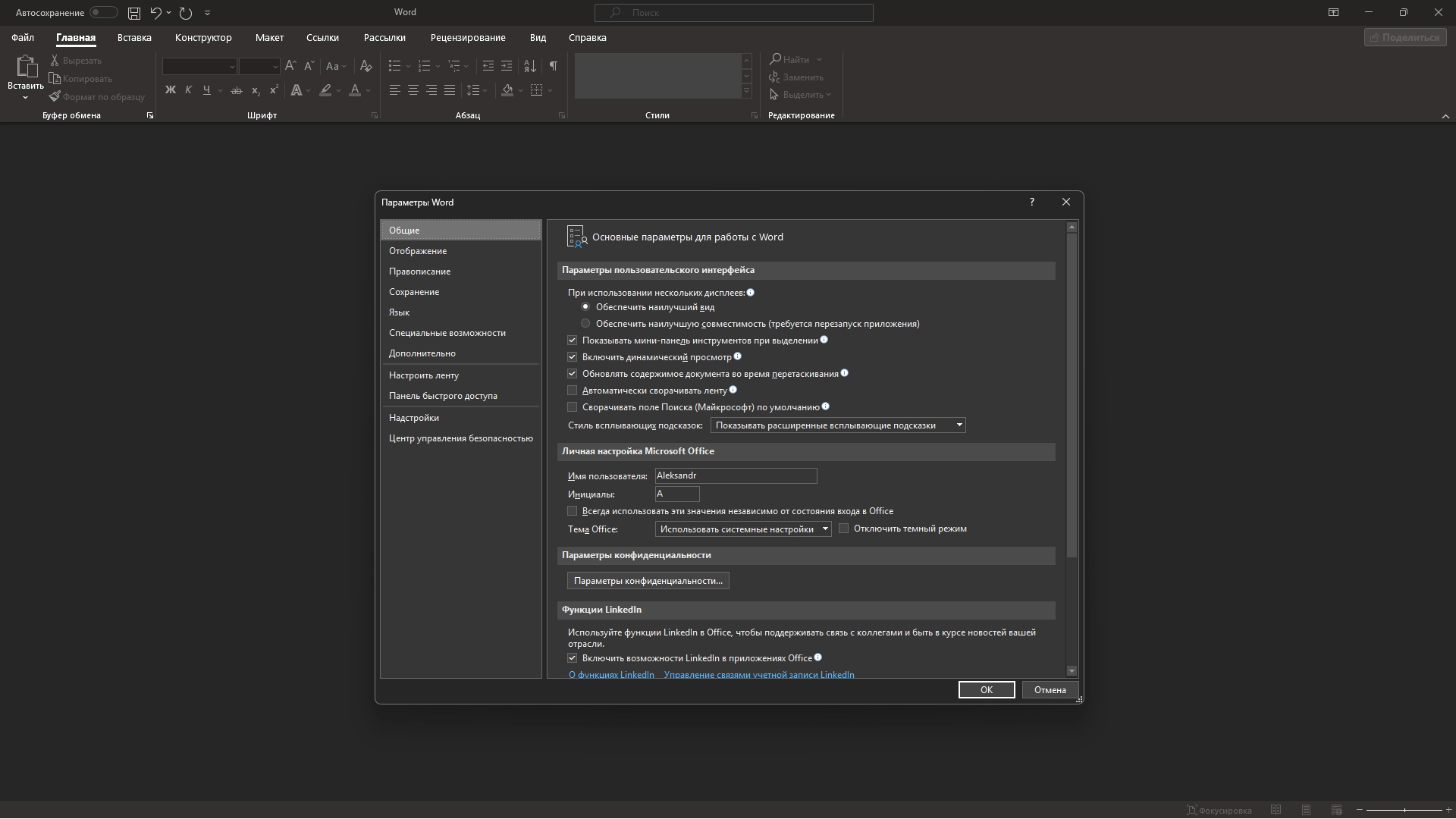1456x819 pixels.
Task: Open the Найти dropdown arrow in the ribbon
Action: pyautogui.click(x=820, y=60)
